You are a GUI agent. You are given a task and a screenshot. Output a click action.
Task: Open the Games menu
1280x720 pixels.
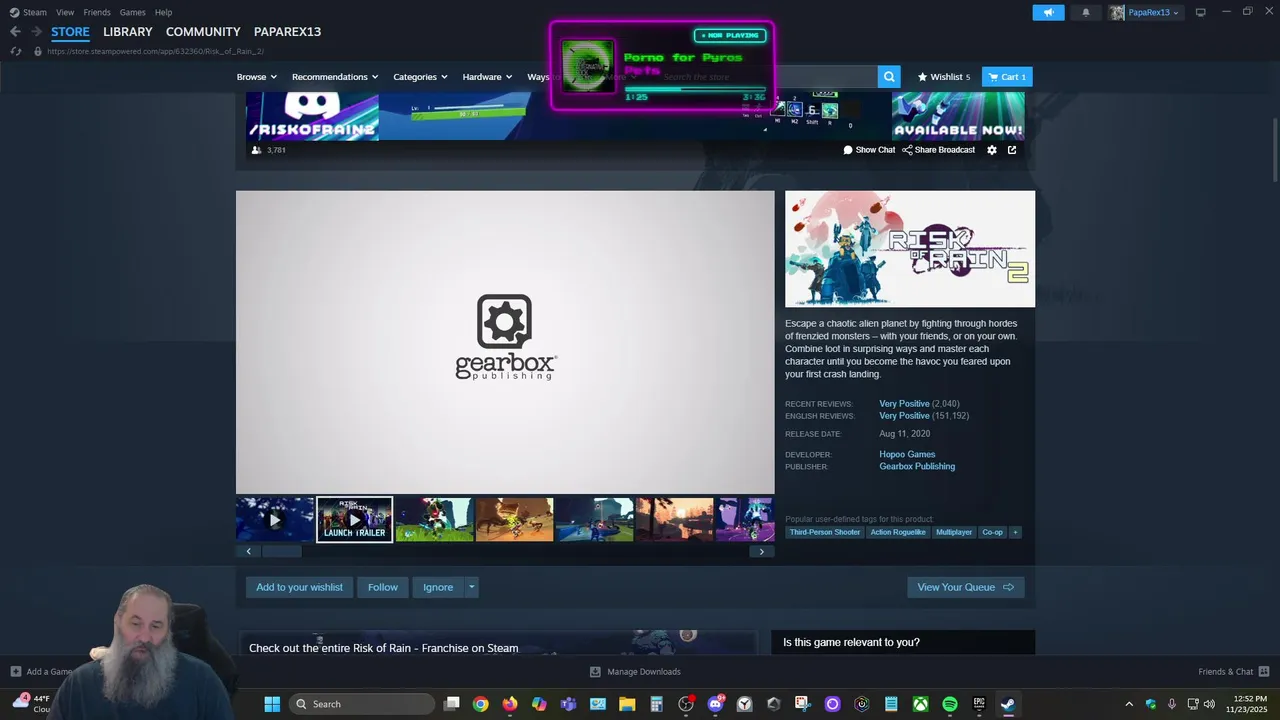pyautogui.click(x=132, y=12)
